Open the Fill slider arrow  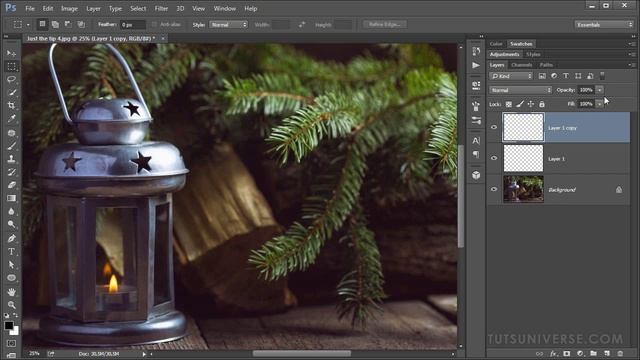[x=599, y=104]
